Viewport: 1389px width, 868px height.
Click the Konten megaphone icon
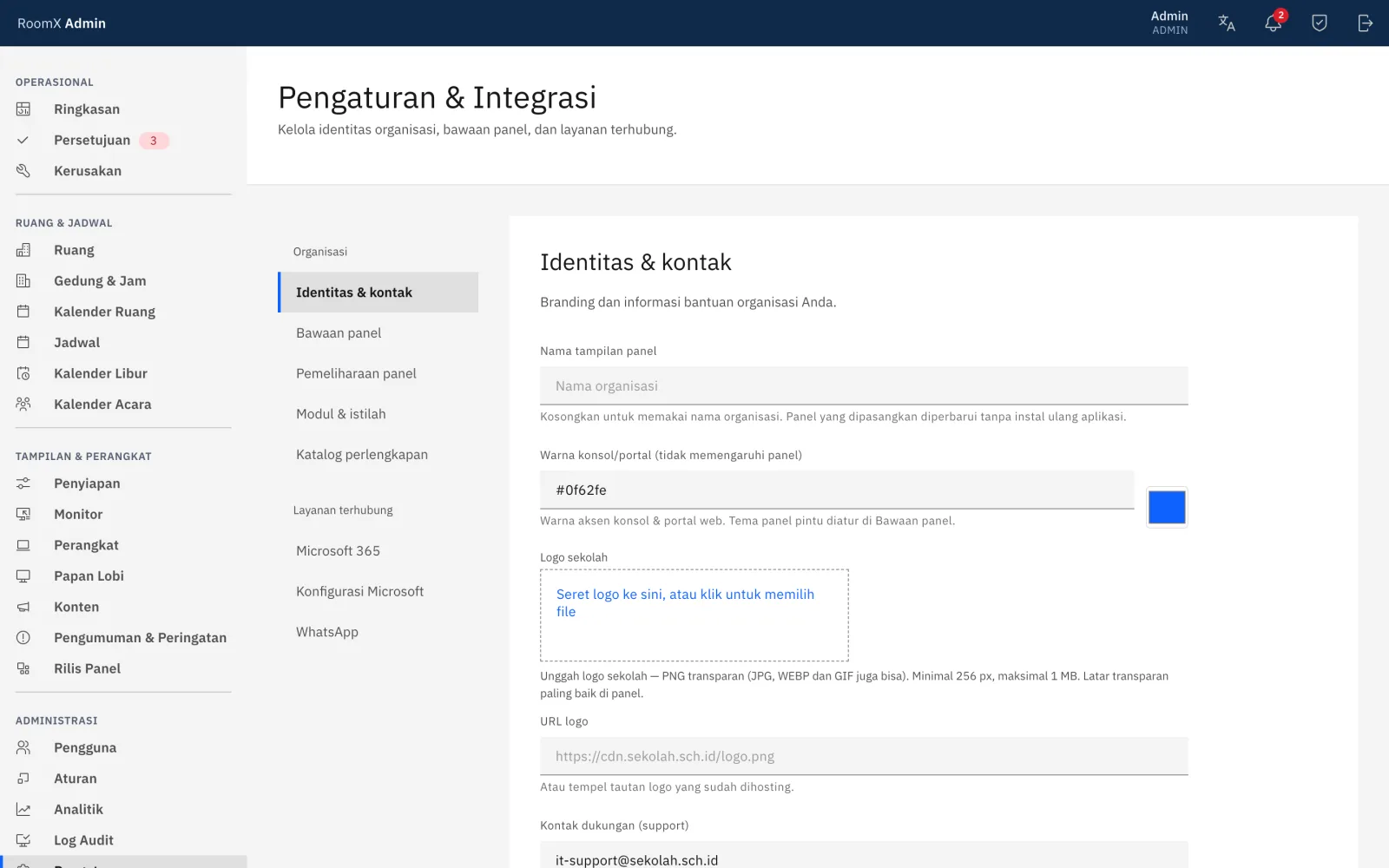coord(23,607)
